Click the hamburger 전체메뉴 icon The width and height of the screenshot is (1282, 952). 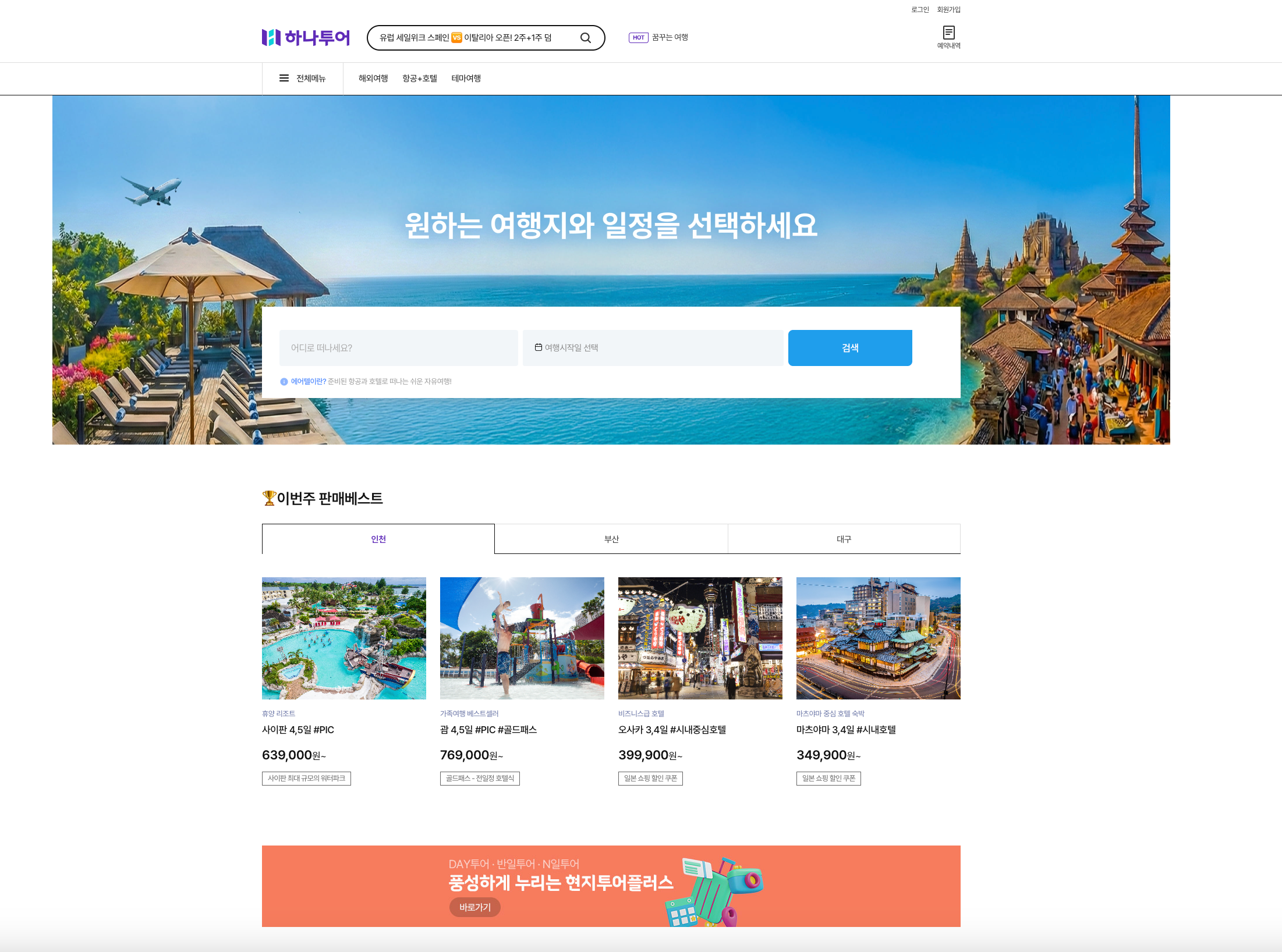pyautogui.click(x=284, y=79)
